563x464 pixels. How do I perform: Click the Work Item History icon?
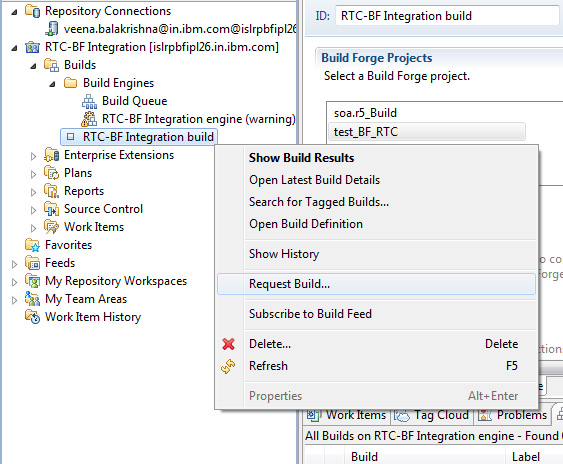pos(32,317)
